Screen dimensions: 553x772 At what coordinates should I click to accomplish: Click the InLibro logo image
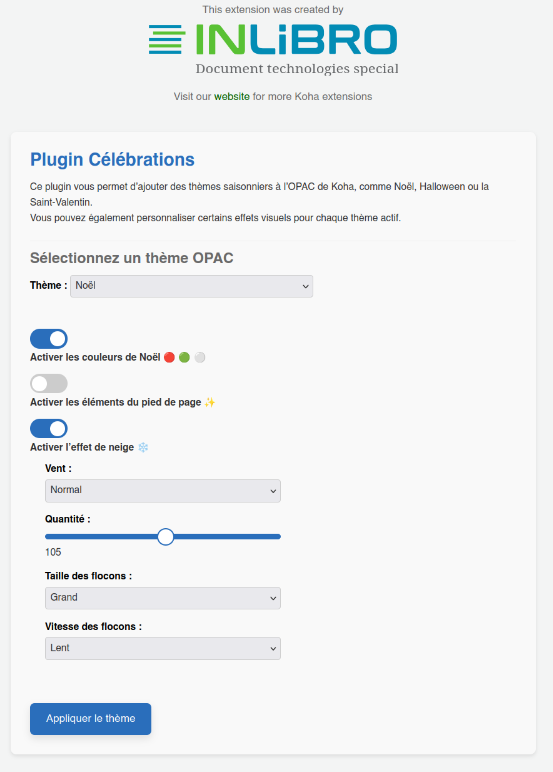[273, 48]
